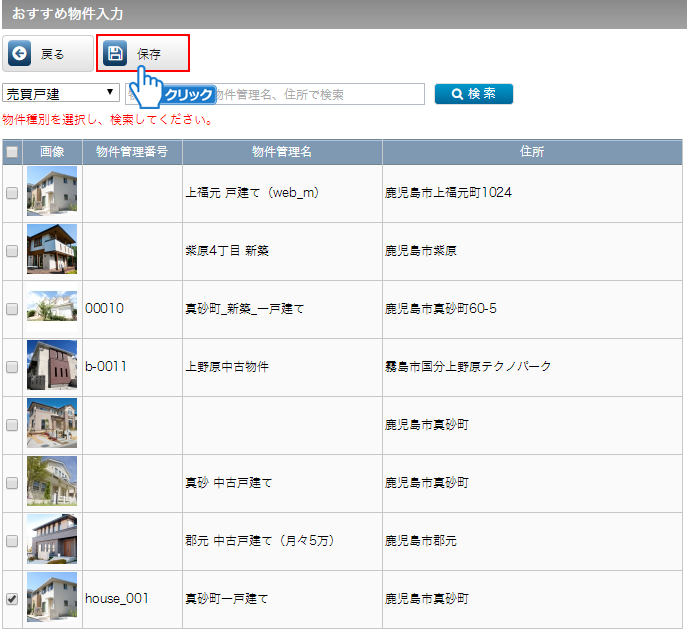Click the 画像 column header
The image size is (687, 633).
(x=52, y=152)
